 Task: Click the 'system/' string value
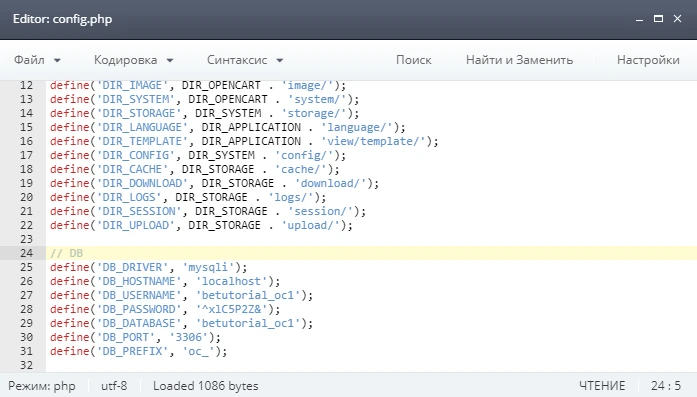(317, 99)
